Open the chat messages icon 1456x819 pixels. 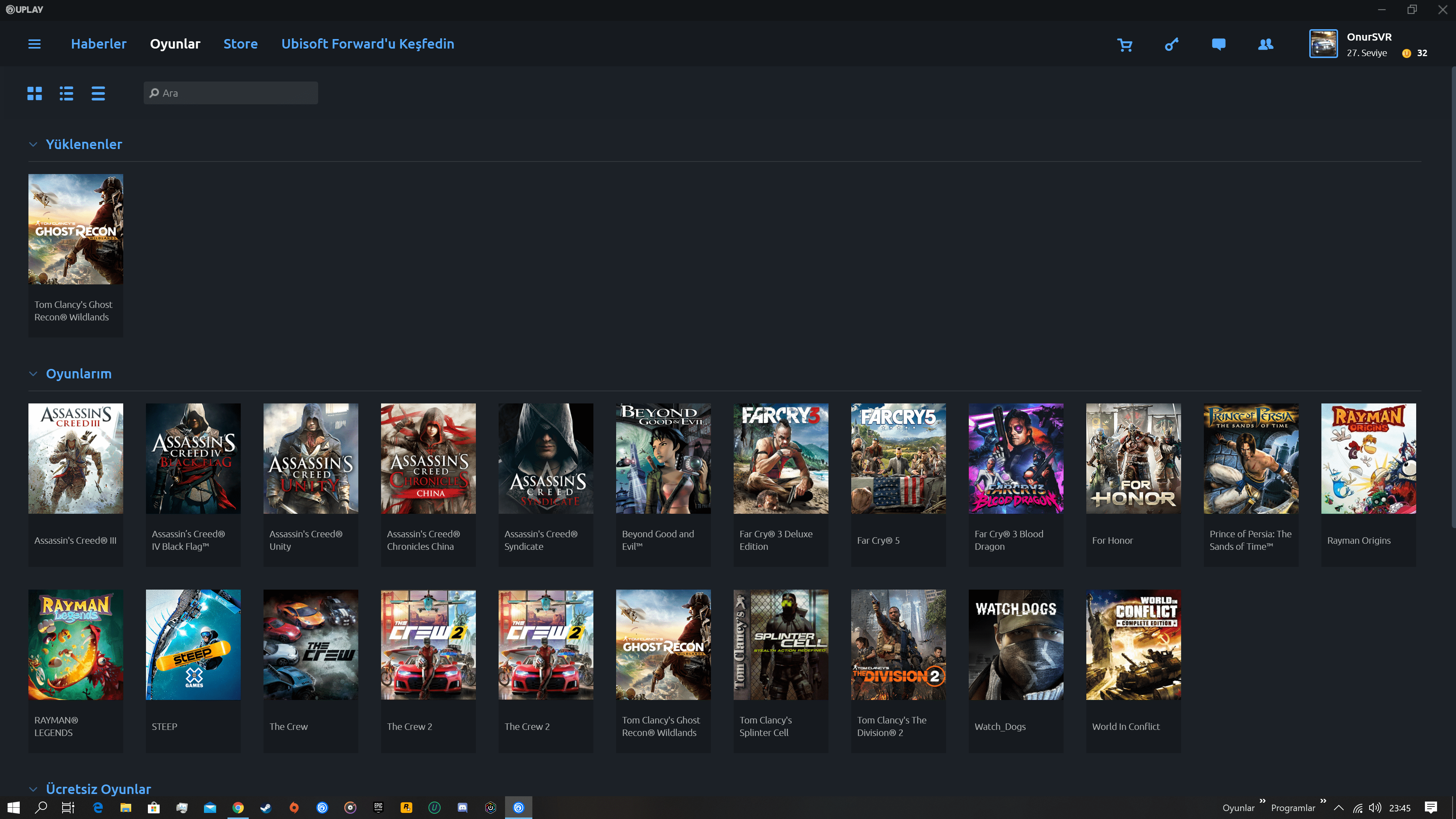pos(1219,44)
